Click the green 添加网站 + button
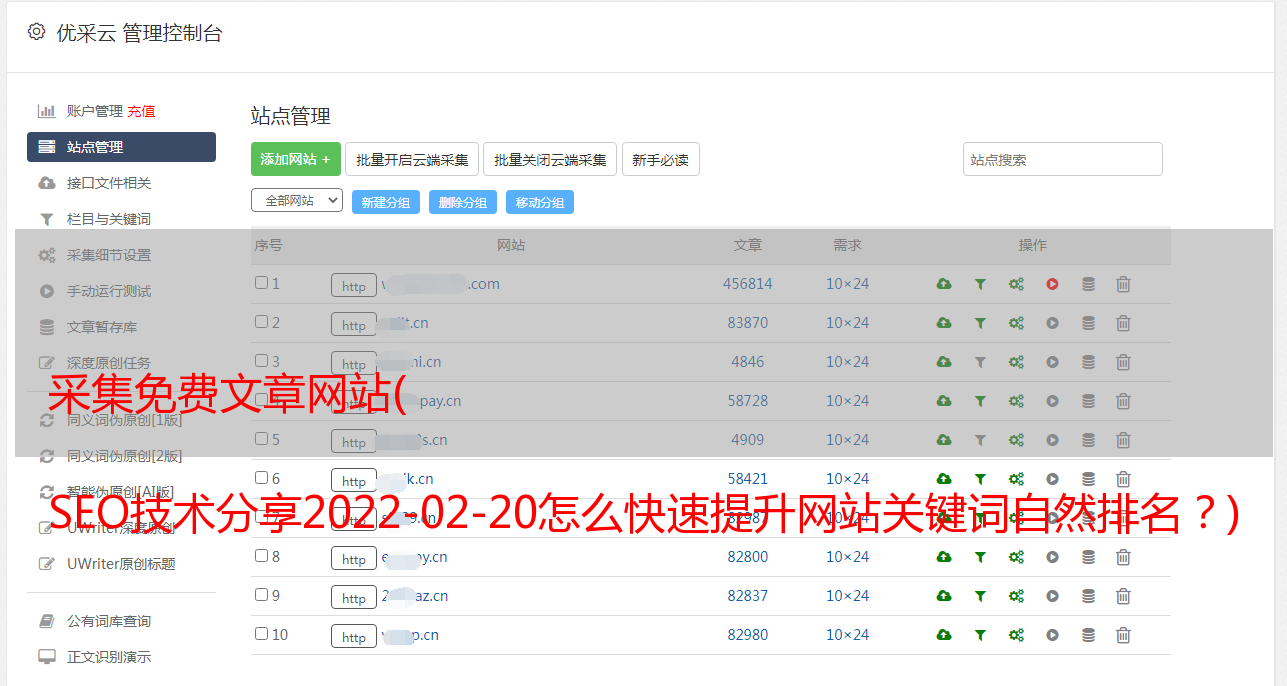This screenshot has height=686, width=1287. 296,159
